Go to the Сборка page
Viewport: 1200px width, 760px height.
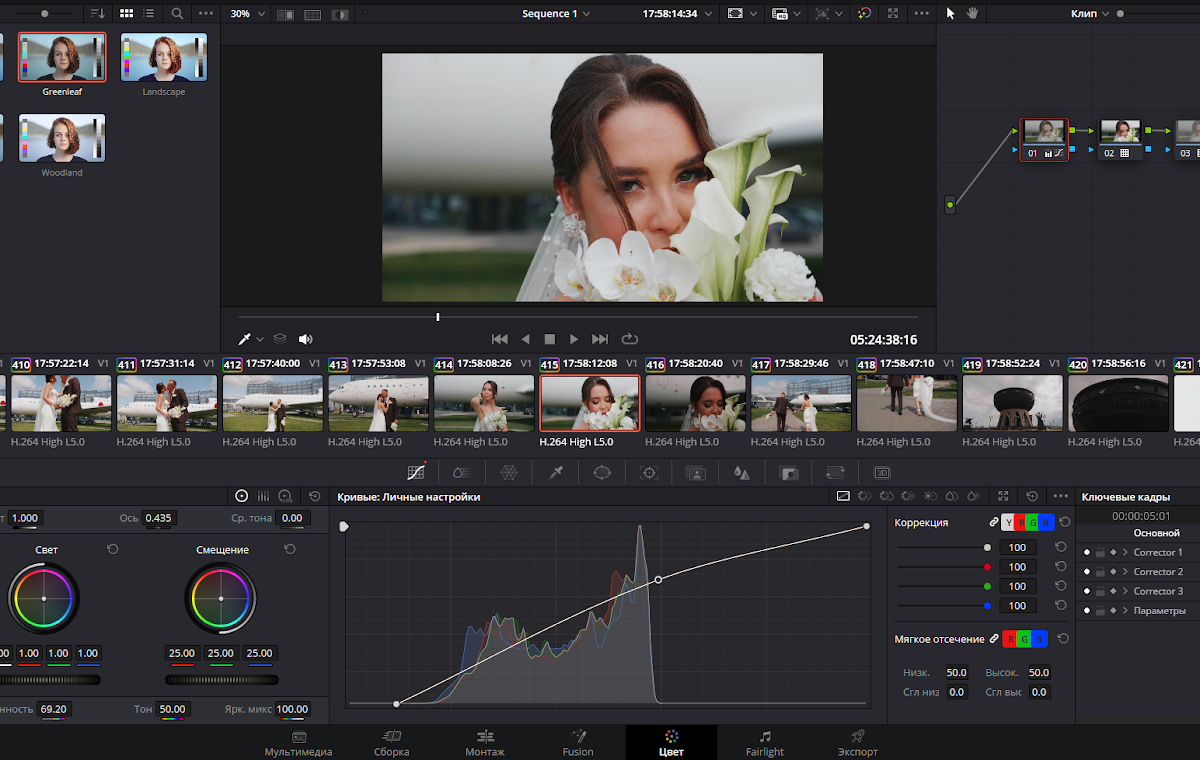(x=391, y=743)
